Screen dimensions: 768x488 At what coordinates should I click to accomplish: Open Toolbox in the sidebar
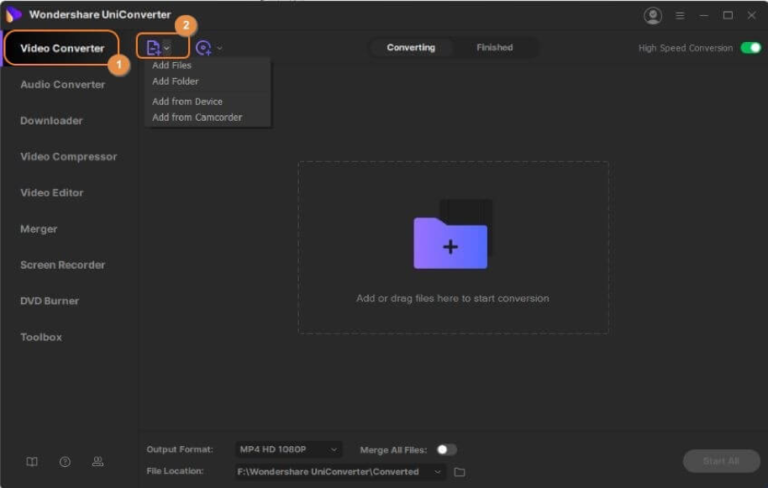pyautogui.click(x=41, y=337)
